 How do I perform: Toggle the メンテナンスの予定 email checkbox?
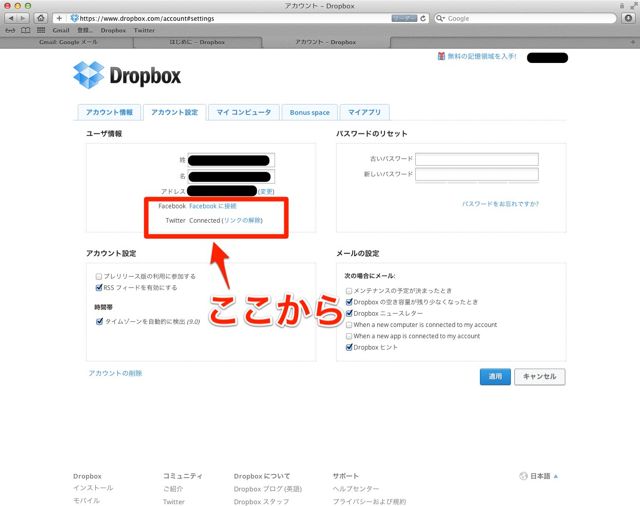(349, 291)
